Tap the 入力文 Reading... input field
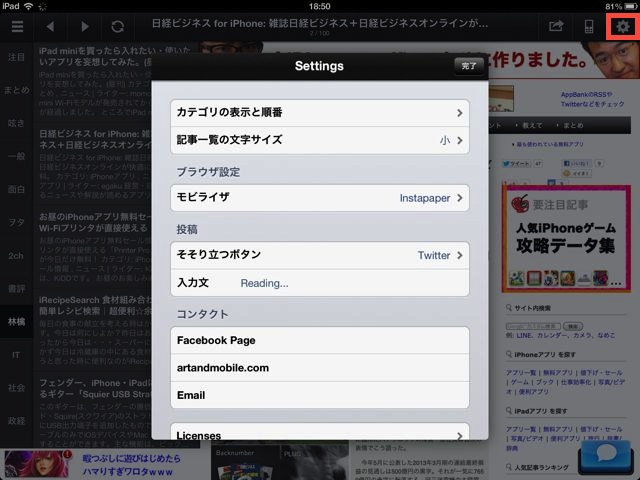 (320, 282)
